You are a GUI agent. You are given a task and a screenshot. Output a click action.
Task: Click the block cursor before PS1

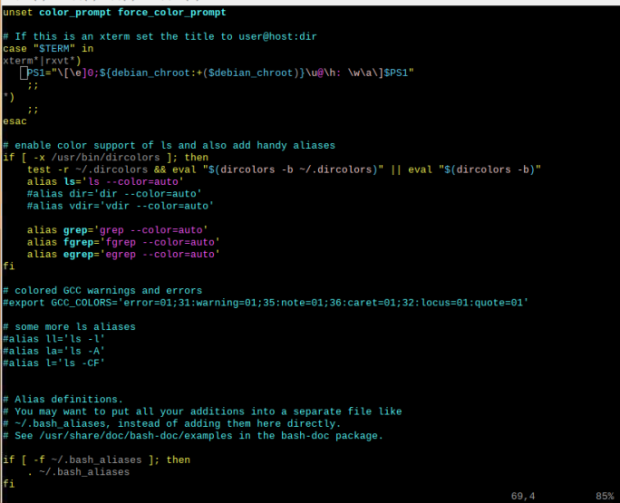[24, 73]
